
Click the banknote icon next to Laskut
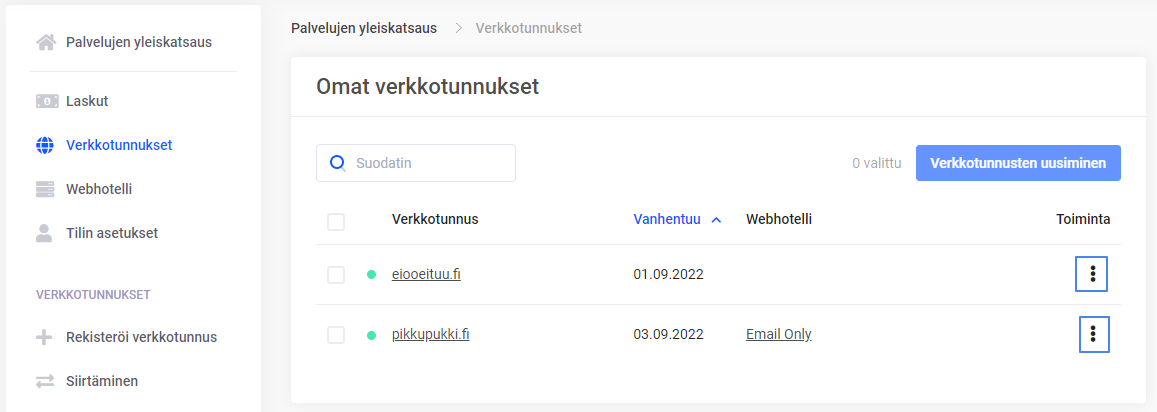point(45,101)
